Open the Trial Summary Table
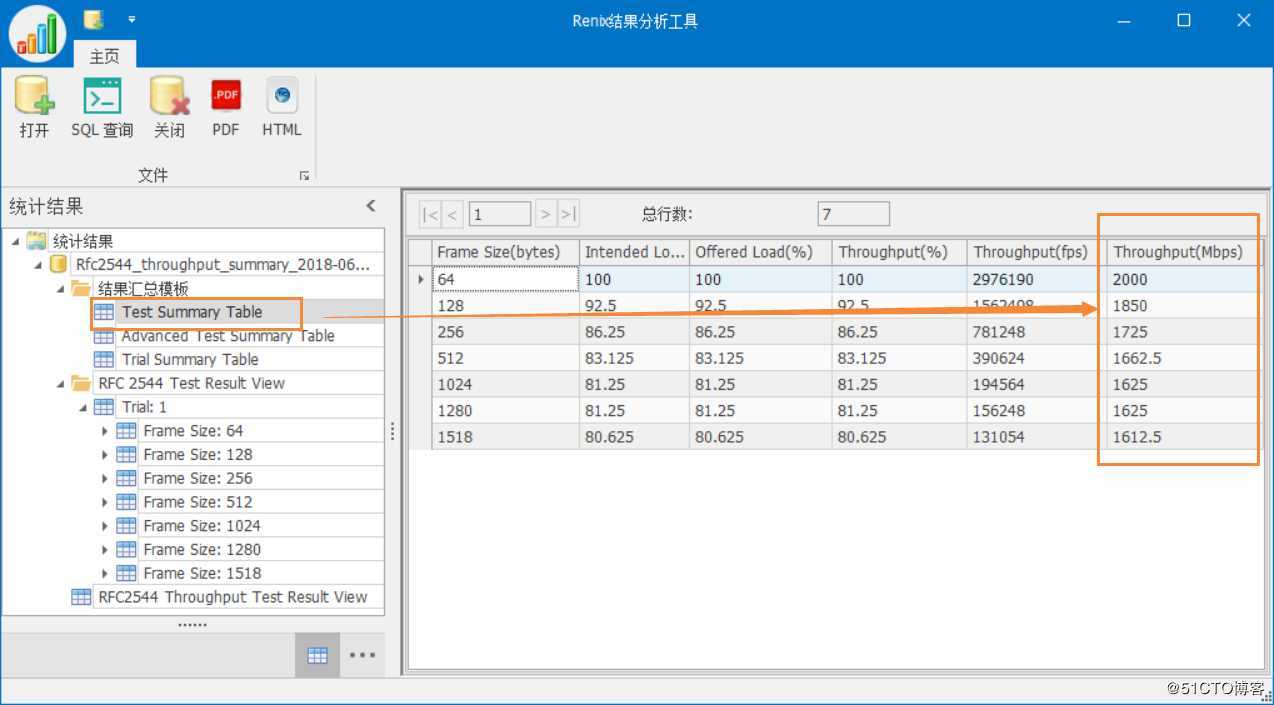This screenshot has width=1274, height=705. (190, 360)
